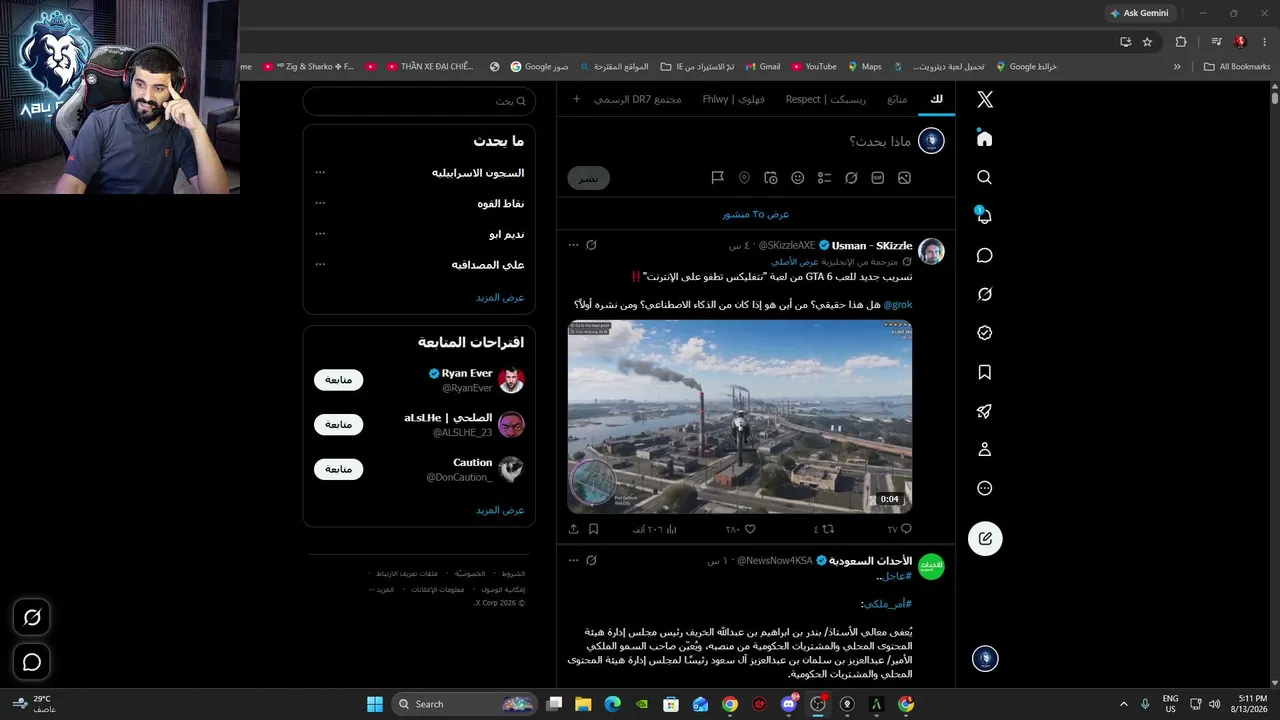Expand footer المزيد more links

(x=381, y=590)
